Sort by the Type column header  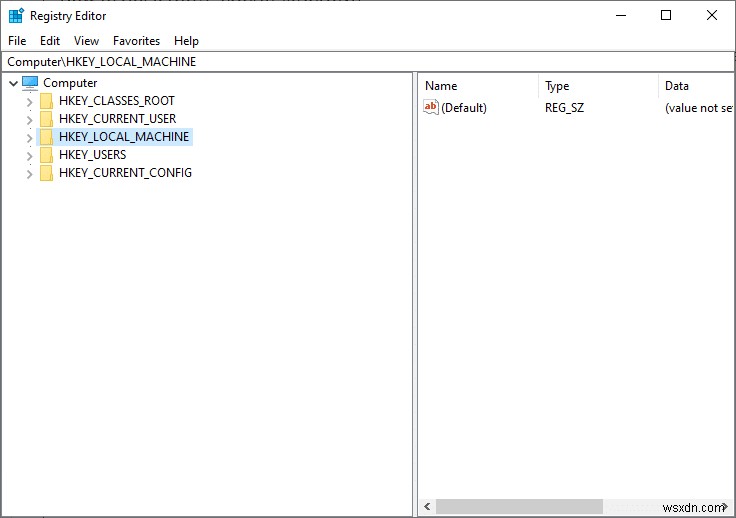(x=598, y=86)
